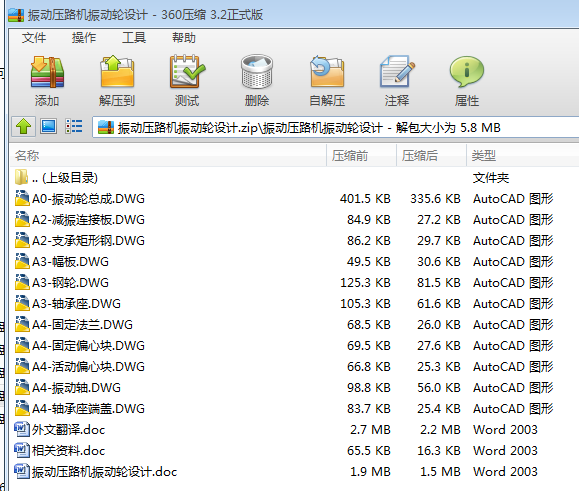The image size is (579, 491).
Task: Click the 文件夹 type cell
Action: point(491,178)
